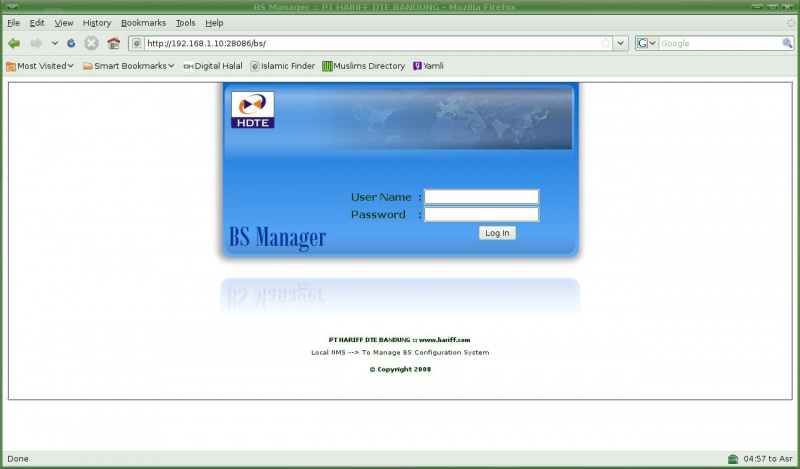Screen dimensions: 800x469
Task: Open the URL history dropdown arrow
Action: pyautogui.click(x=621, y=44)
